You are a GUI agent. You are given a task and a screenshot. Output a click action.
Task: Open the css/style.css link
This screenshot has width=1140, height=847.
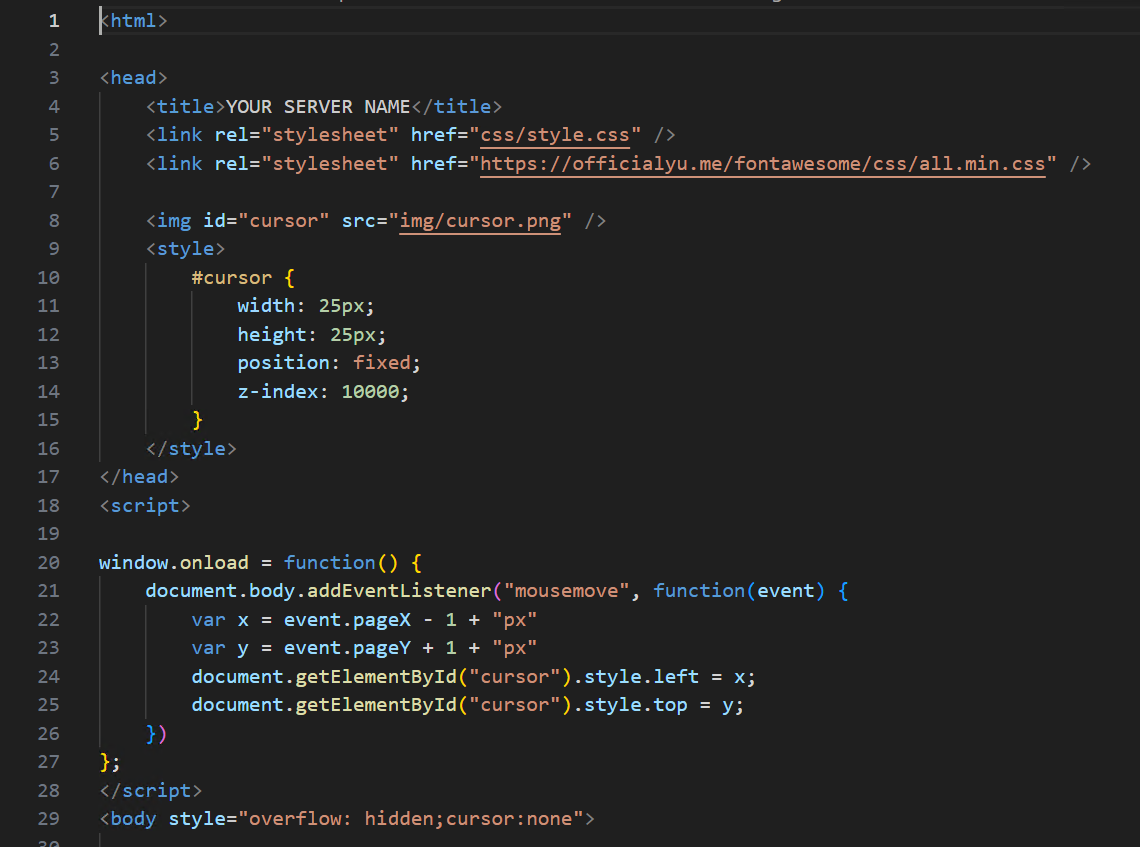tap(555, 135)
